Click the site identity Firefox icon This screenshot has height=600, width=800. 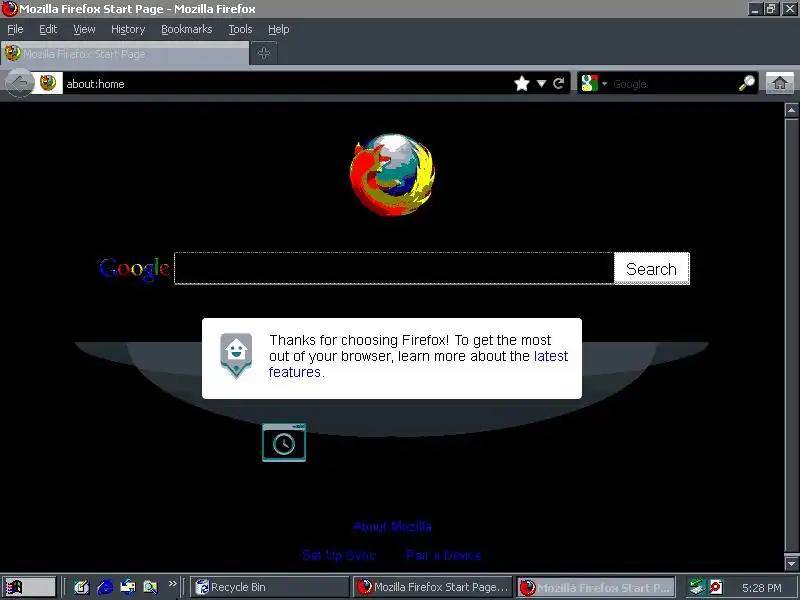click(48, 83)
